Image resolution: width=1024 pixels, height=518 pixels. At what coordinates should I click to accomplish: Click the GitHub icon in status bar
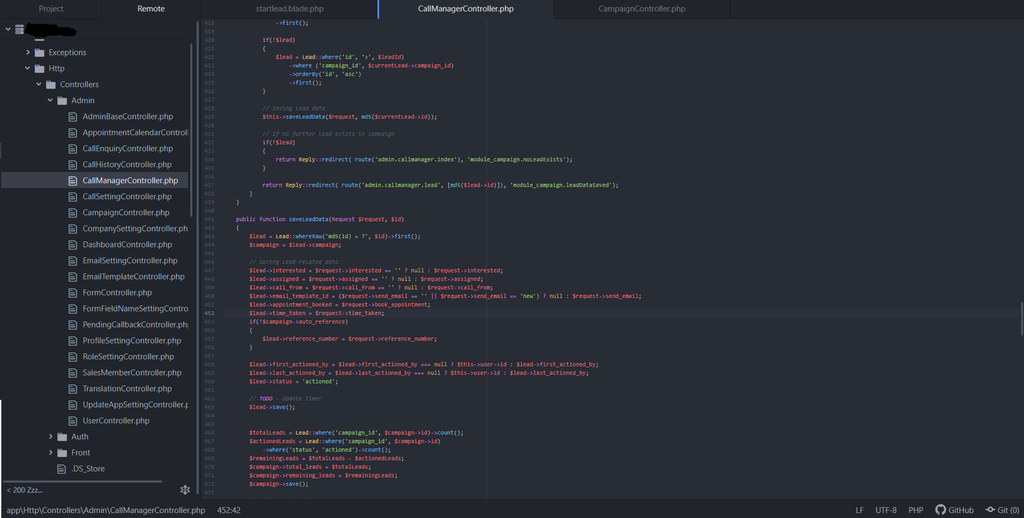(940, 510)
